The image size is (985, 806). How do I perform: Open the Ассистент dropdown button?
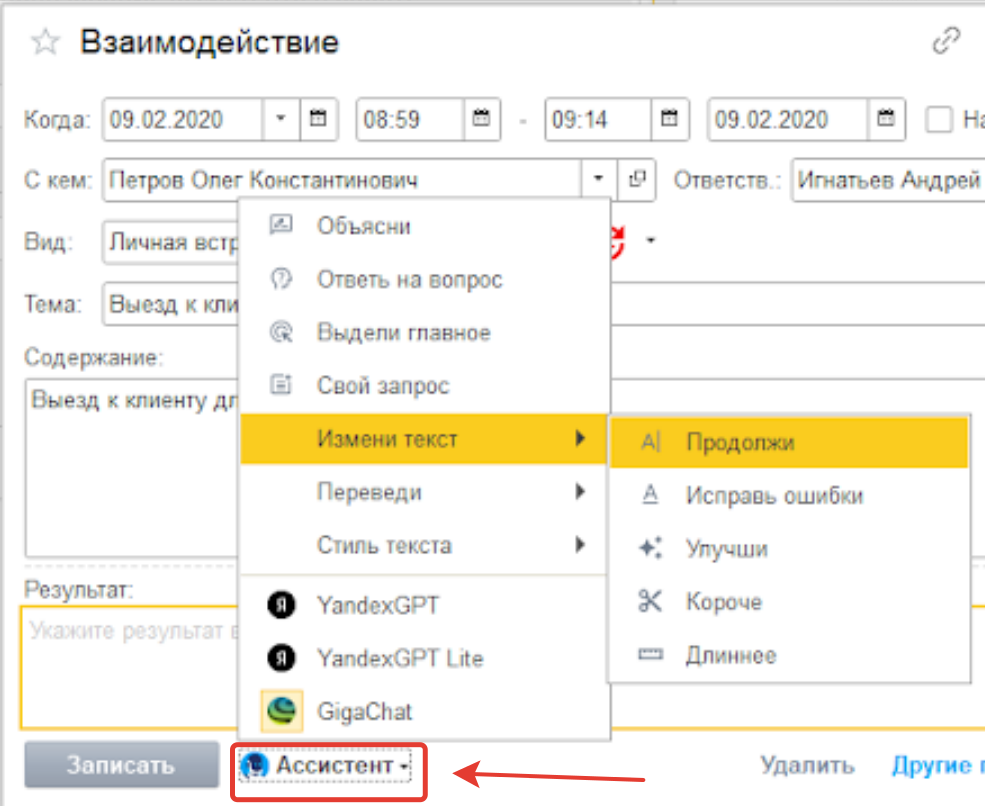(330, 766)
